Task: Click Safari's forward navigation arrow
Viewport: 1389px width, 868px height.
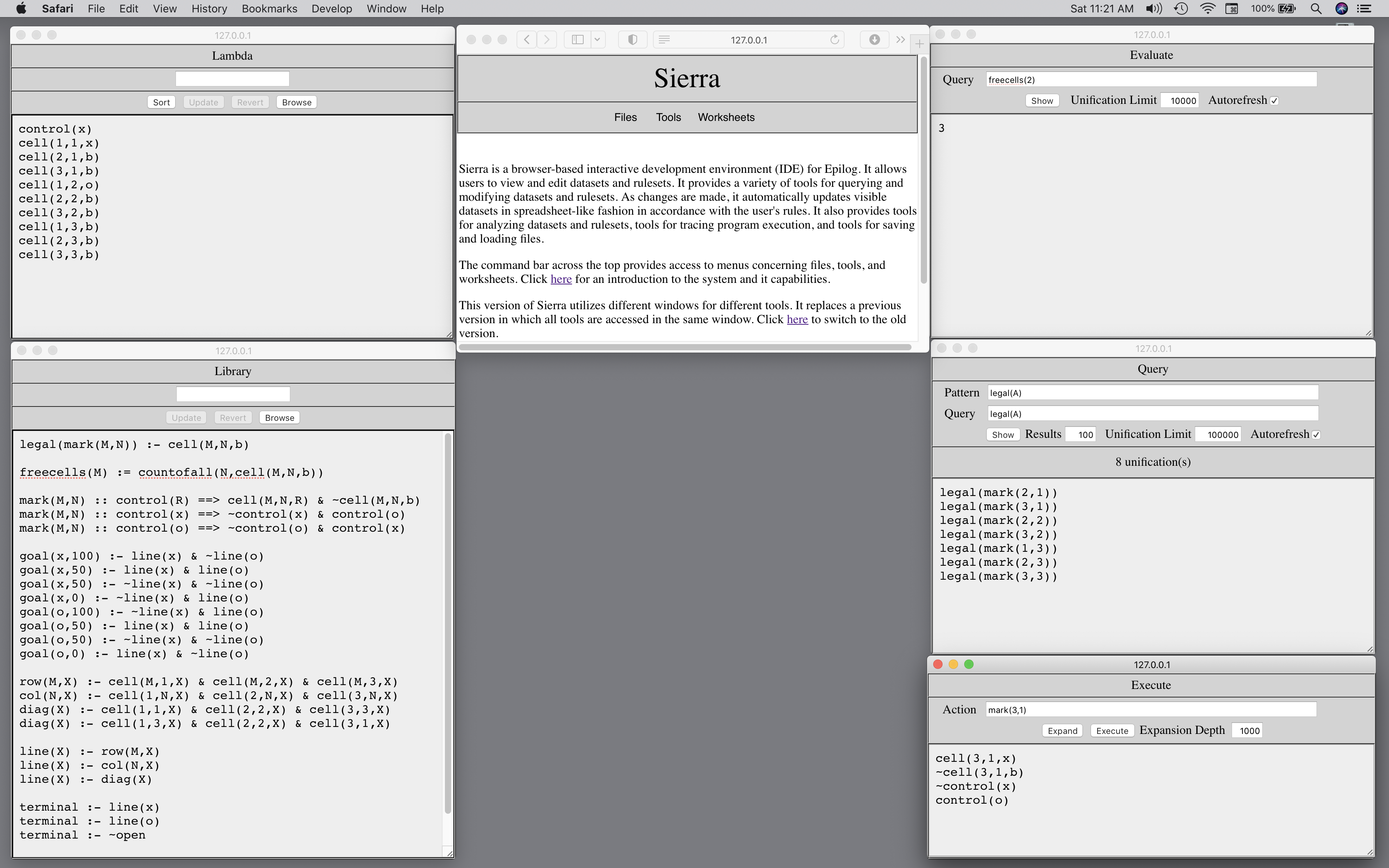Action: [546, 40]
